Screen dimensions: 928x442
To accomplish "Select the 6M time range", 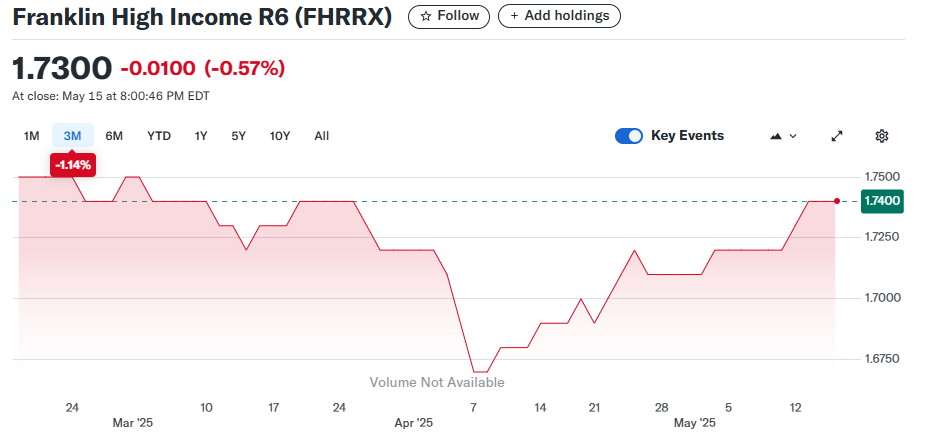I will (x=114, y=136).
